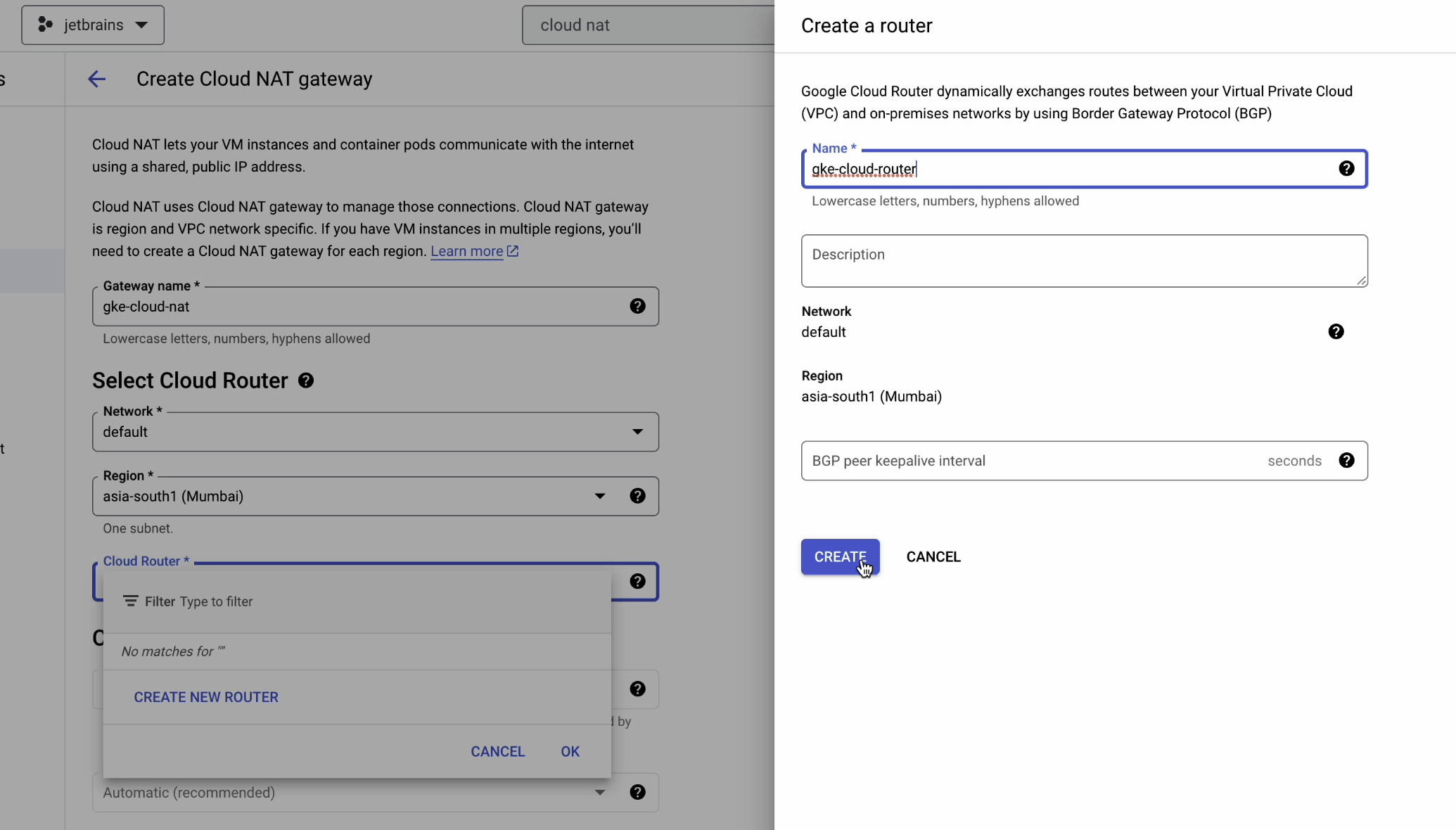Click the help icon next to Gateway name

(637, 305)
